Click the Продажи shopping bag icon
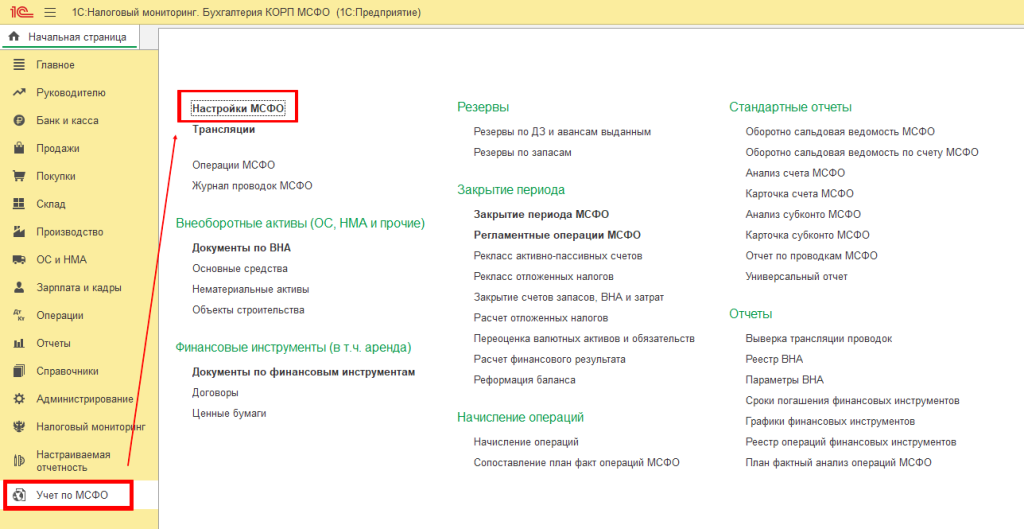This screenshot has height=529, width=1024. click(18, 149)
